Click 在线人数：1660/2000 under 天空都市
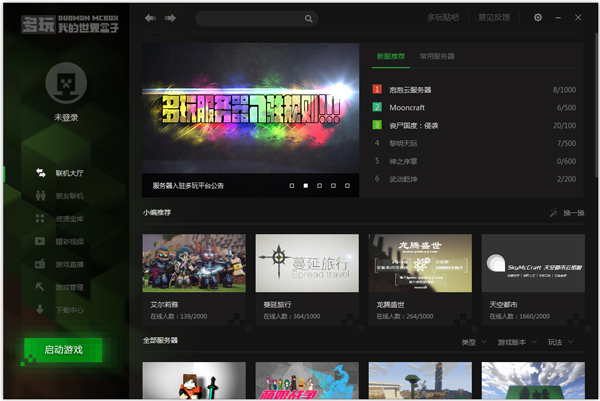The image size is (600, 401). [x=520, y=316]
